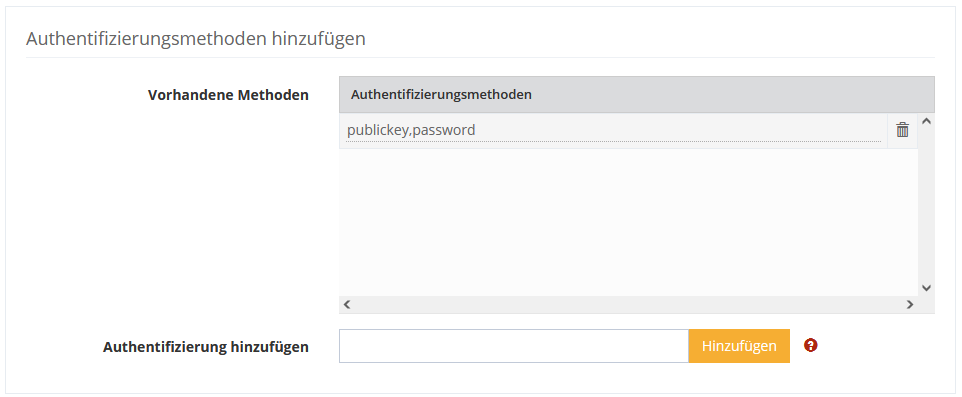Delete publickey,password entry via trash icon
Viewport: 962px width, 397px height.
(x=902, y=130)
